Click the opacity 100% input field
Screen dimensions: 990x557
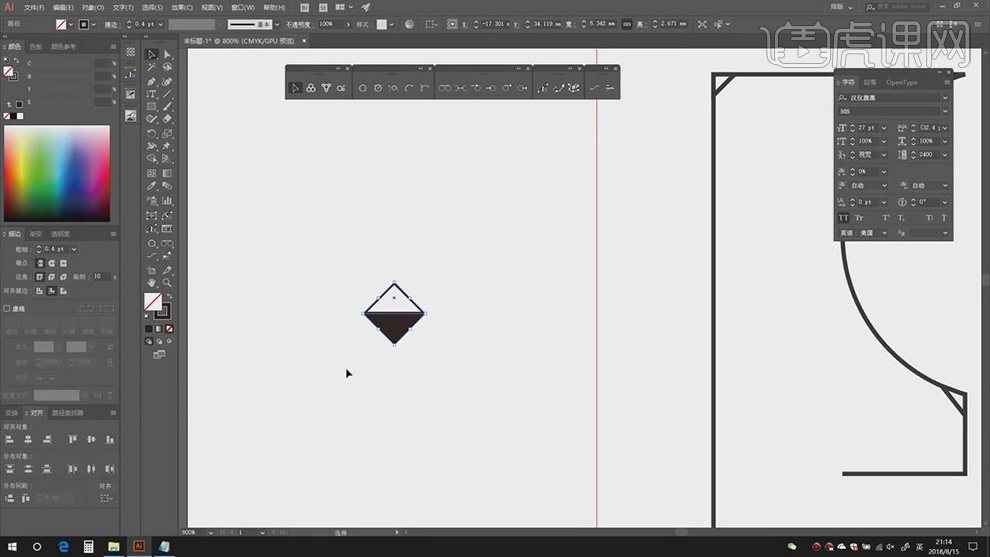[x=328, y=24]
